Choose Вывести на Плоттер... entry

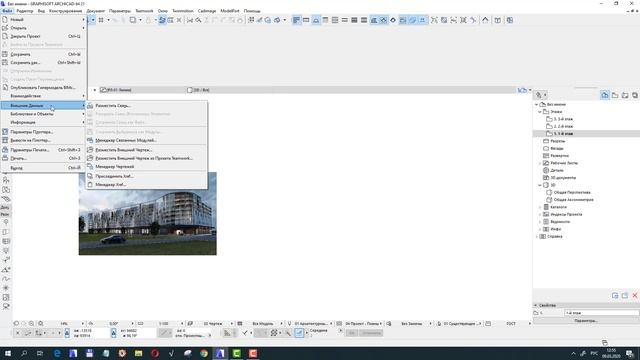pos(43,140)
